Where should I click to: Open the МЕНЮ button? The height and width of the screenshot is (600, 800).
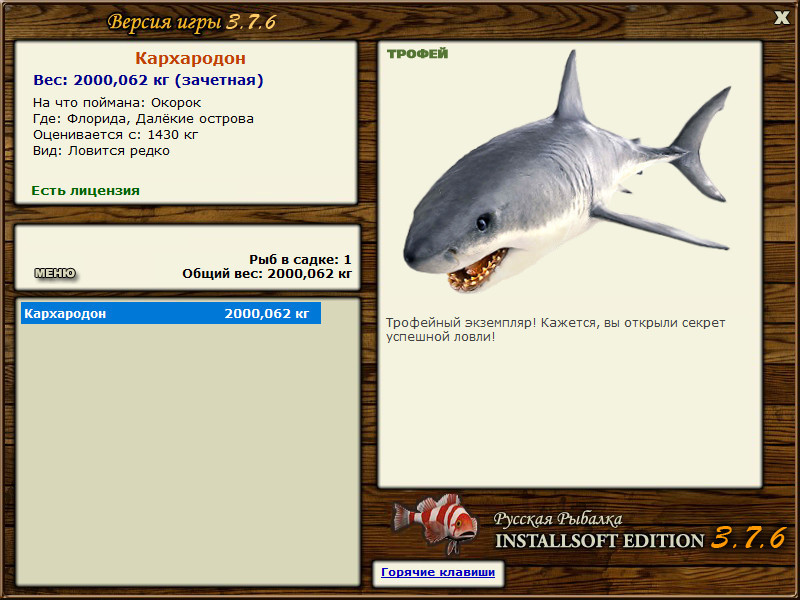point(55,273)
